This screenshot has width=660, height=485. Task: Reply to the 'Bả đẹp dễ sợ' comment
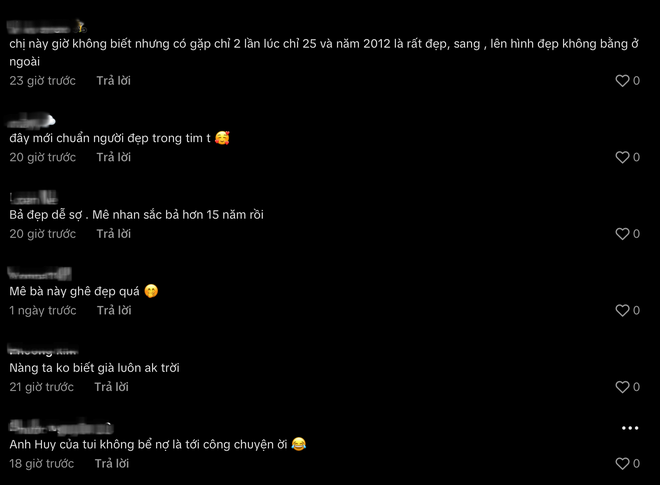click(114, 234)
